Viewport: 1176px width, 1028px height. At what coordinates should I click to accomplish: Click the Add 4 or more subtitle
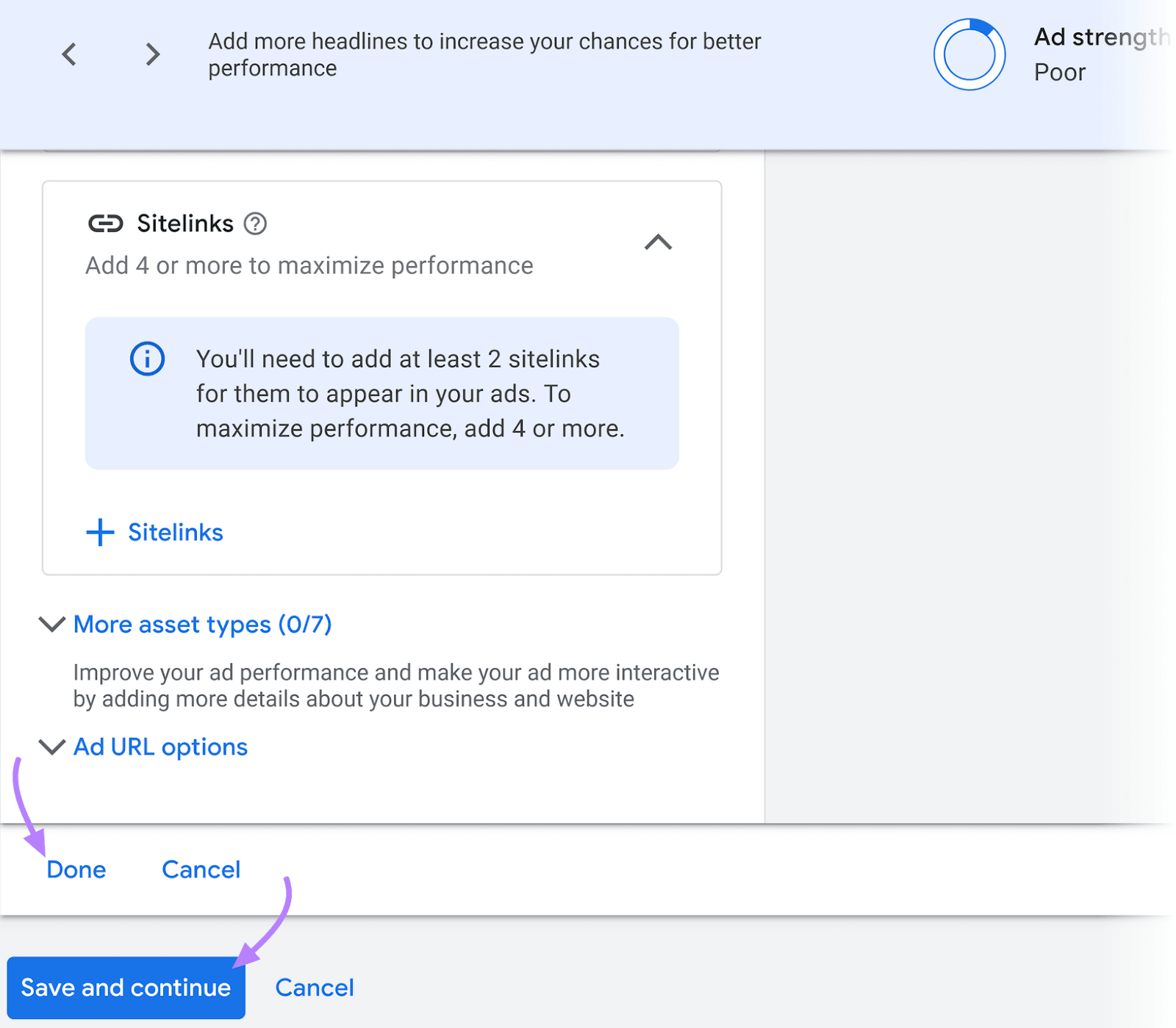[309, 265]
